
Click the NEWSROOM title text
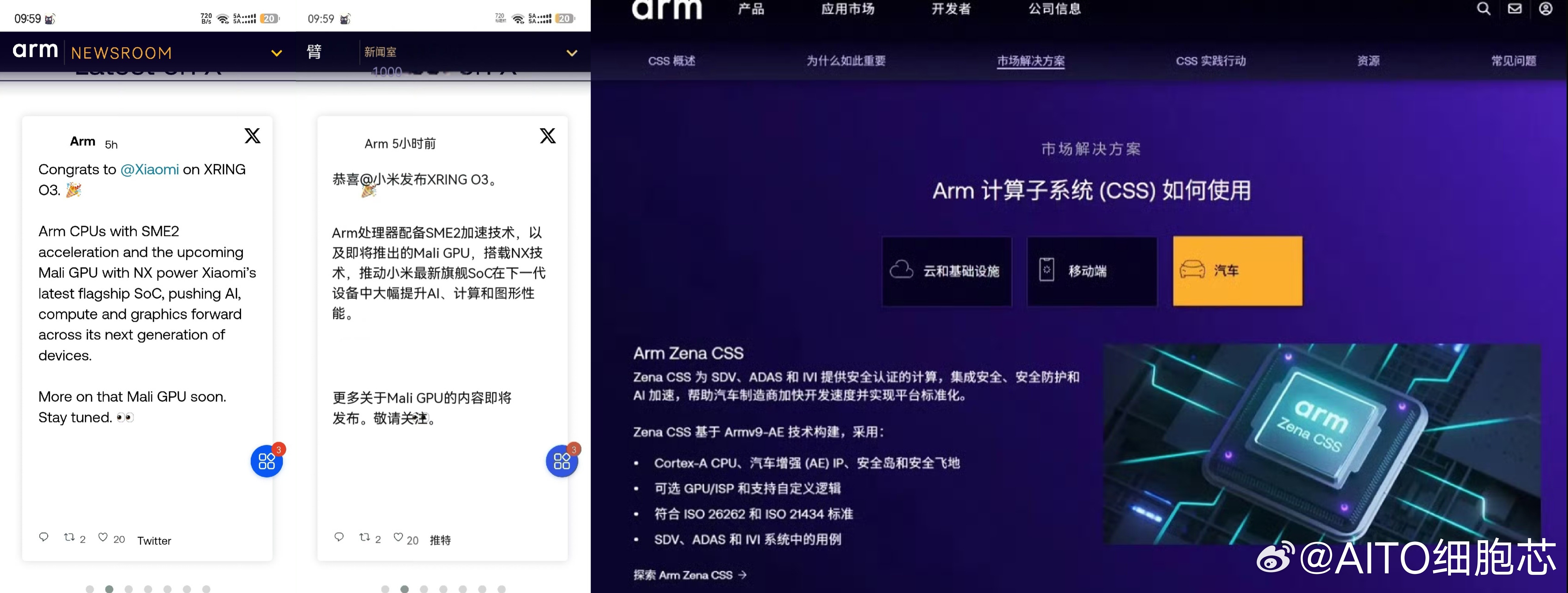click(122, 54)
